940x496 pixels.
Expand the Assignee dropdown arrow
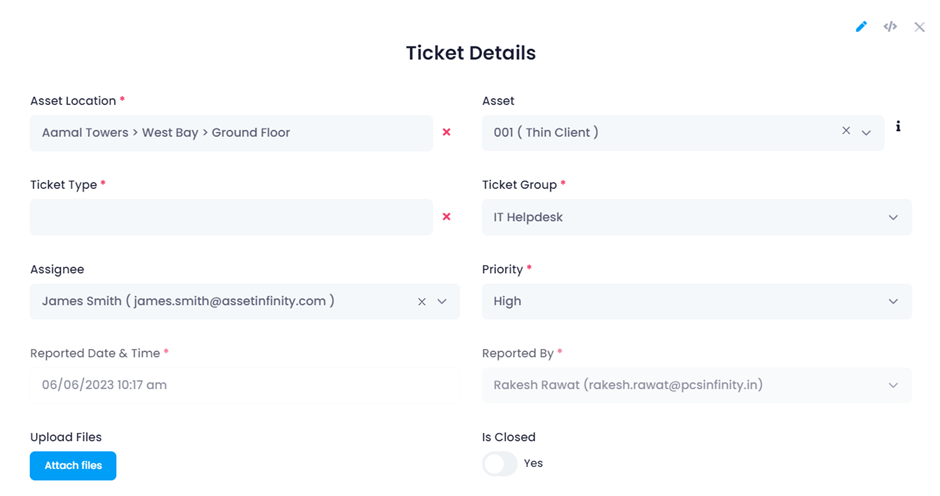pos(442,301)
